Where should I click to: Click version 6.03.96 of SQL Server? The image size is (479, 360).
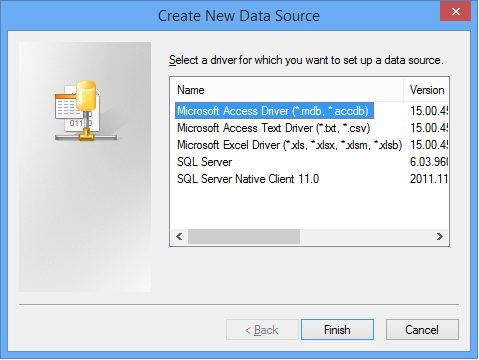pos(429,162)
